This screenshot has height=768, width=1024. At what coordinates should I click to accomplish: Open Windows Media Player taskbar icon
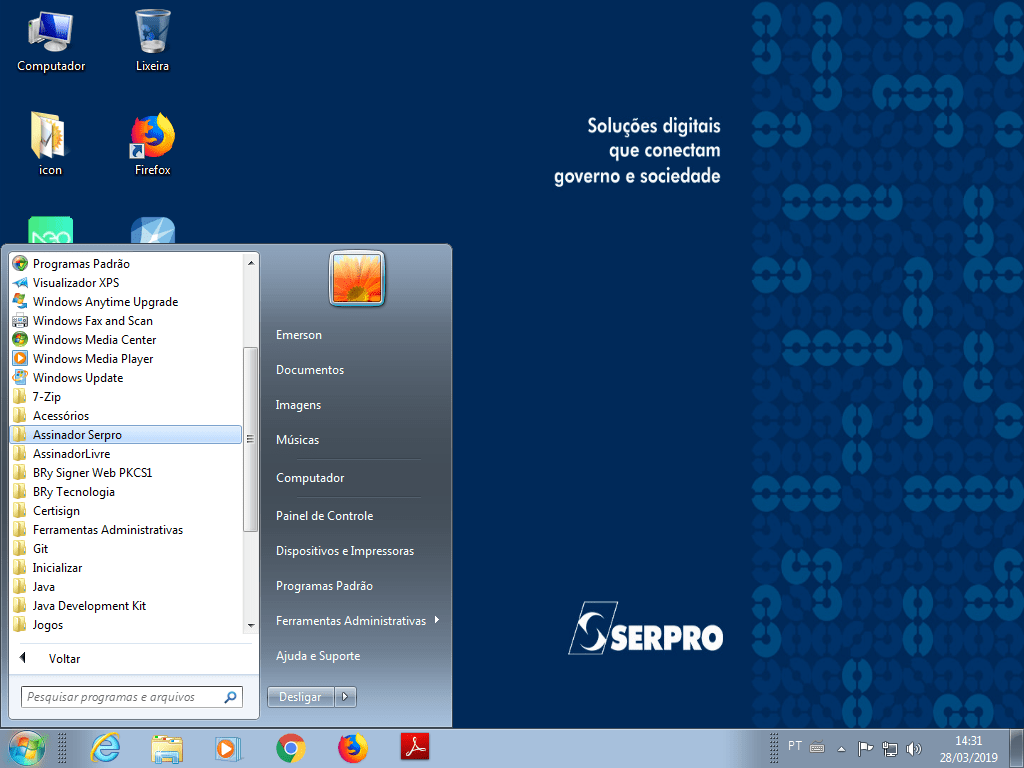click(x=229, y=748)
